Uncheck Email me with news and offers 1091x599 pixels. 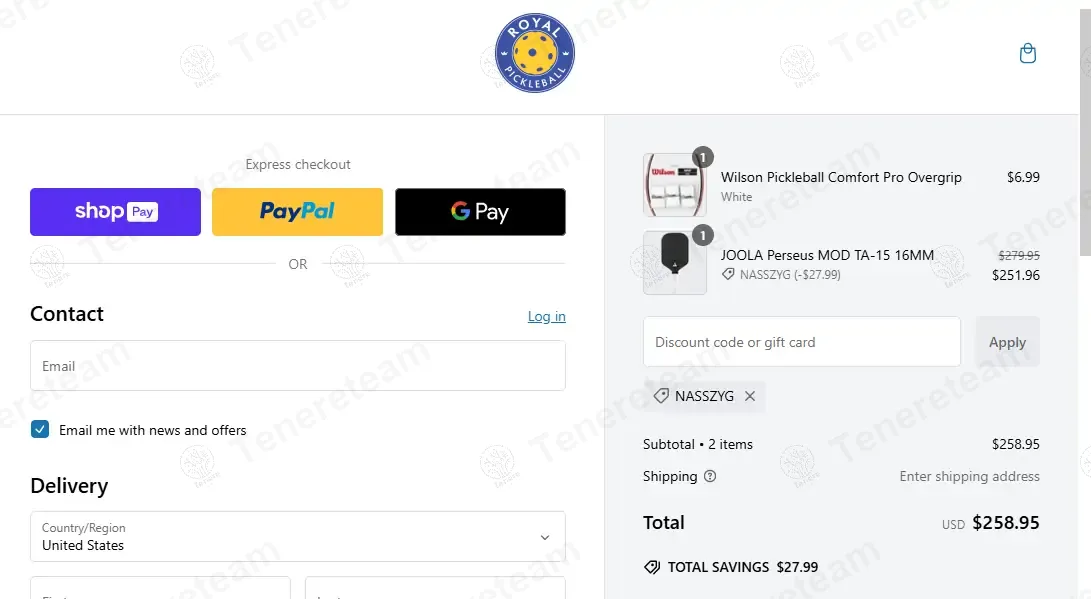click(40, 429)
